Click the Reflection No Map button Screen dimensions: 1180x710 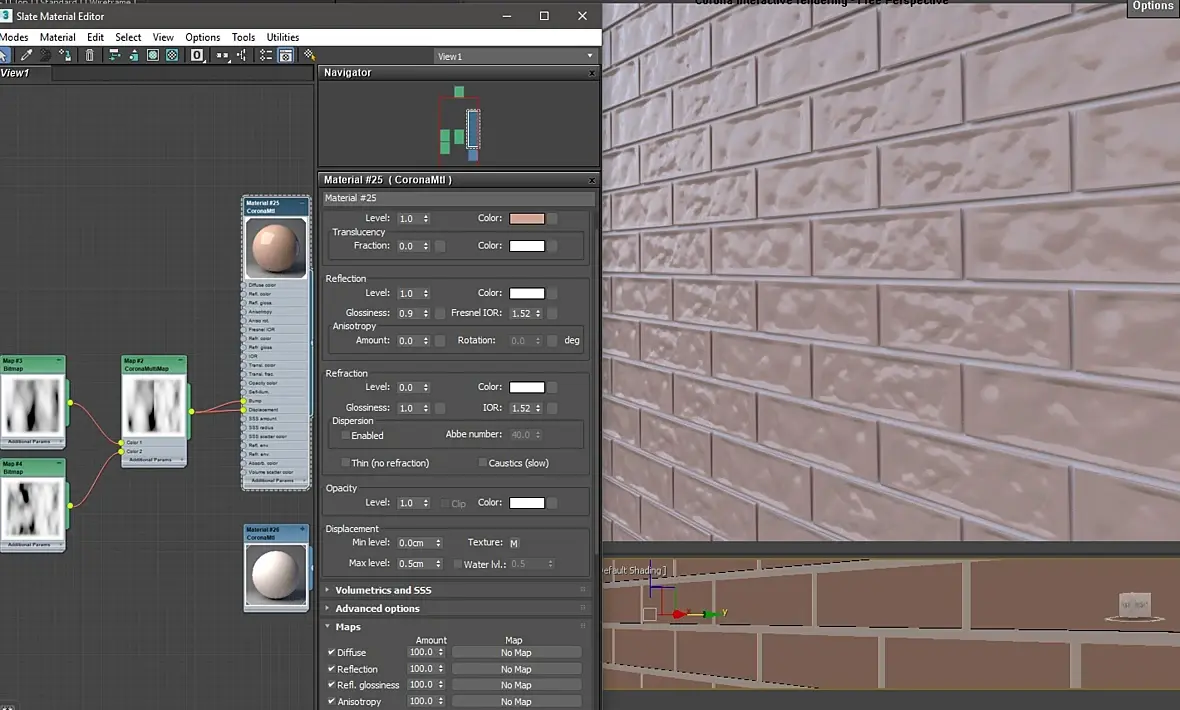516,669
